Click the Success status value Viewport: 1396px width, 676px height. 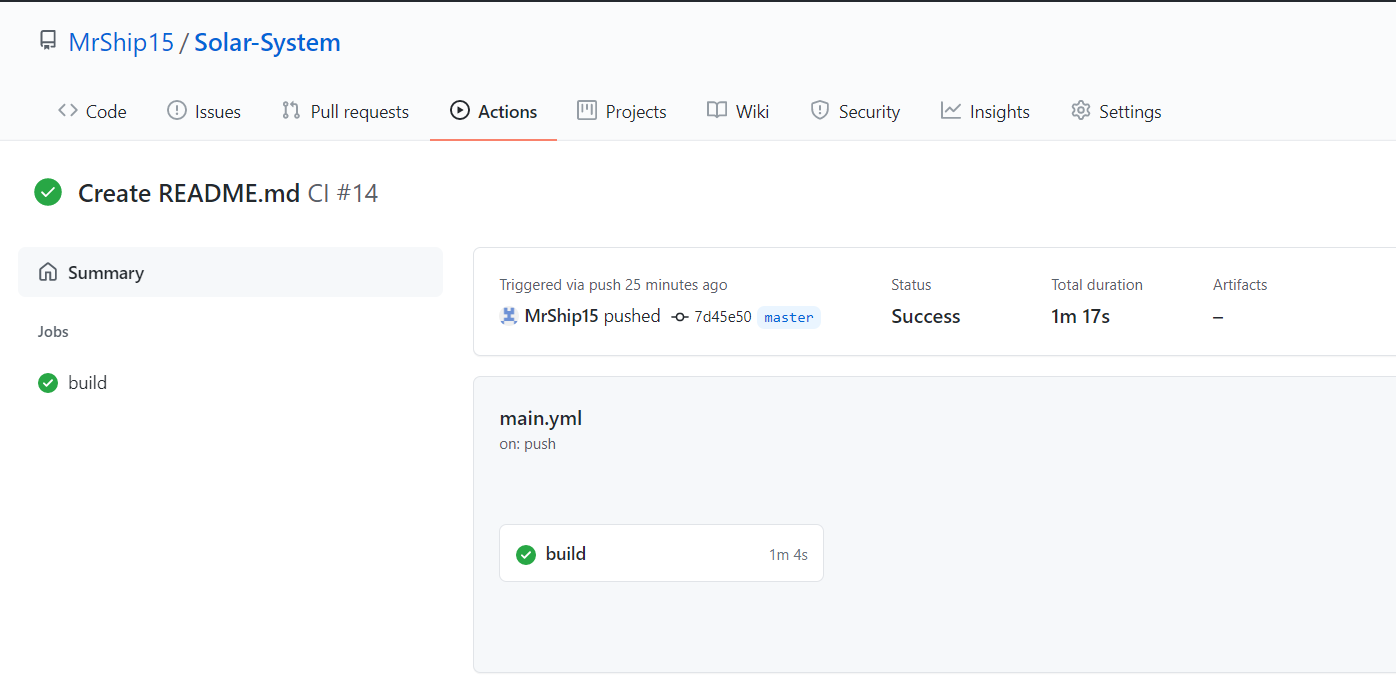point(926,316)
